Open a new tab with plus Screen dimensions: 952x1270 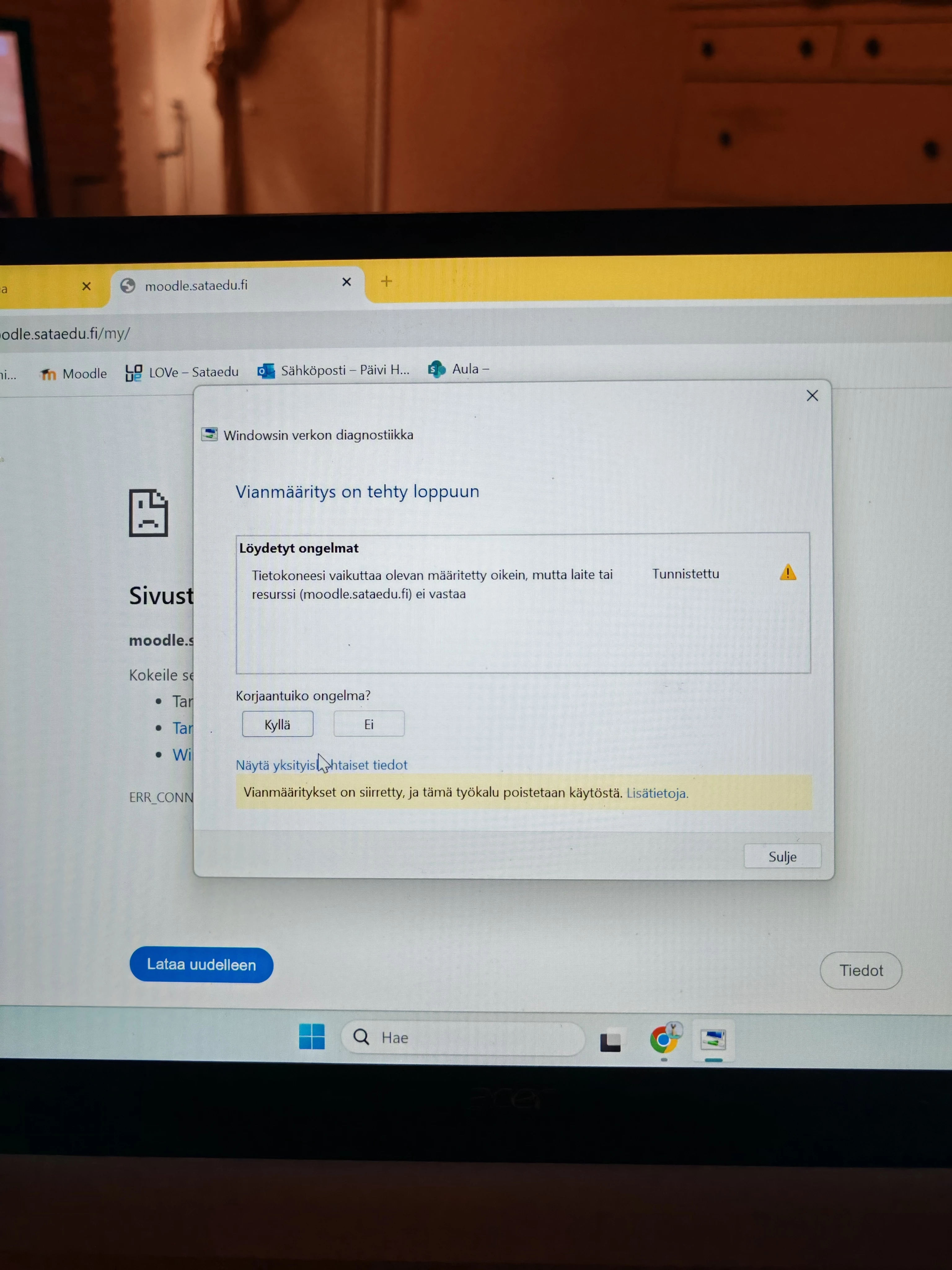386,281
